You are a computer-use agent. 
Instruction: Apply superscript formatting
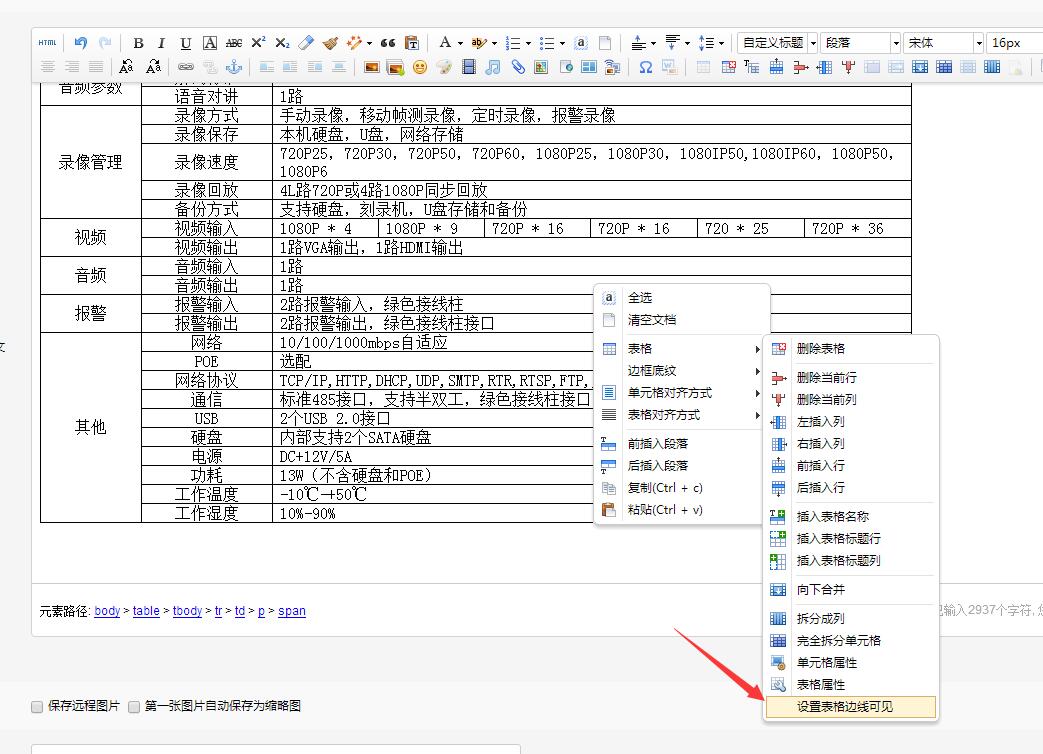[x=257, y=43]
